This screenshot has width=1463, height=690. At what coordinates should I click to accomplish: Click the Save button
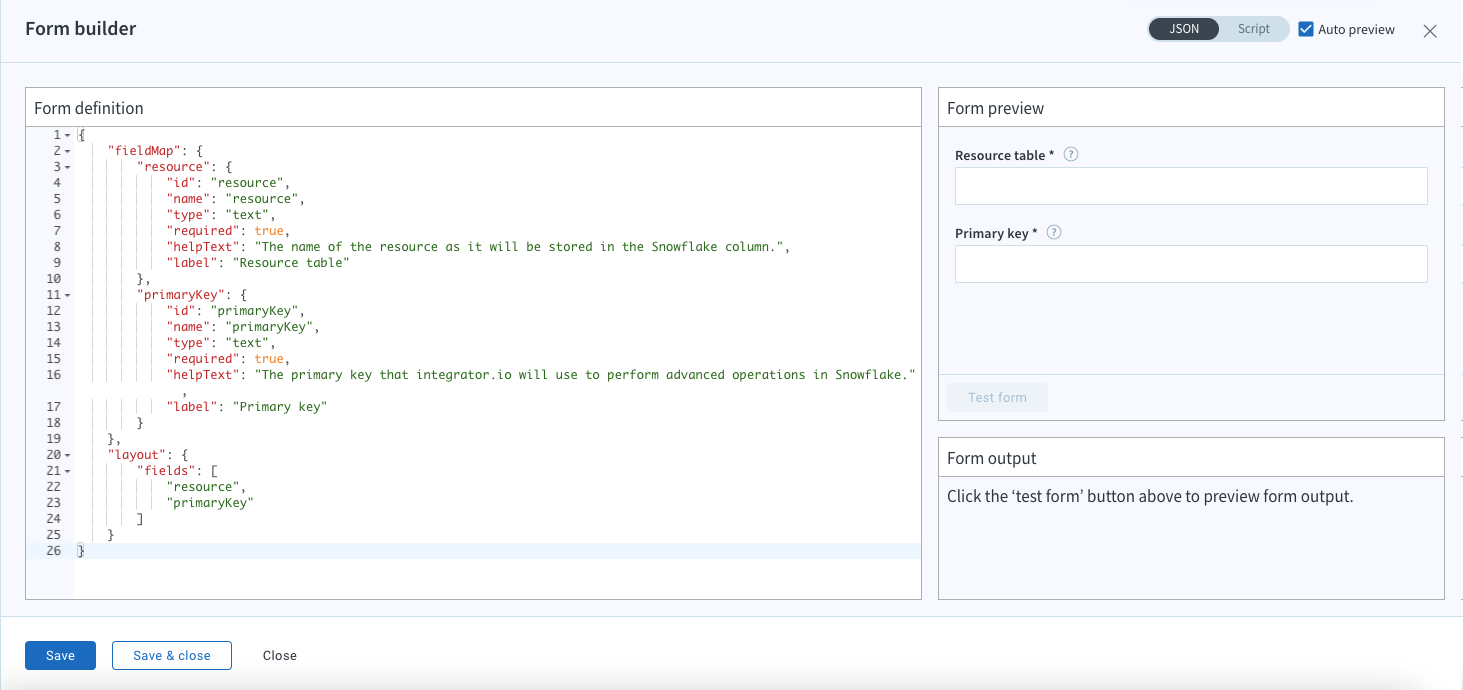click(x=60, y=655)
